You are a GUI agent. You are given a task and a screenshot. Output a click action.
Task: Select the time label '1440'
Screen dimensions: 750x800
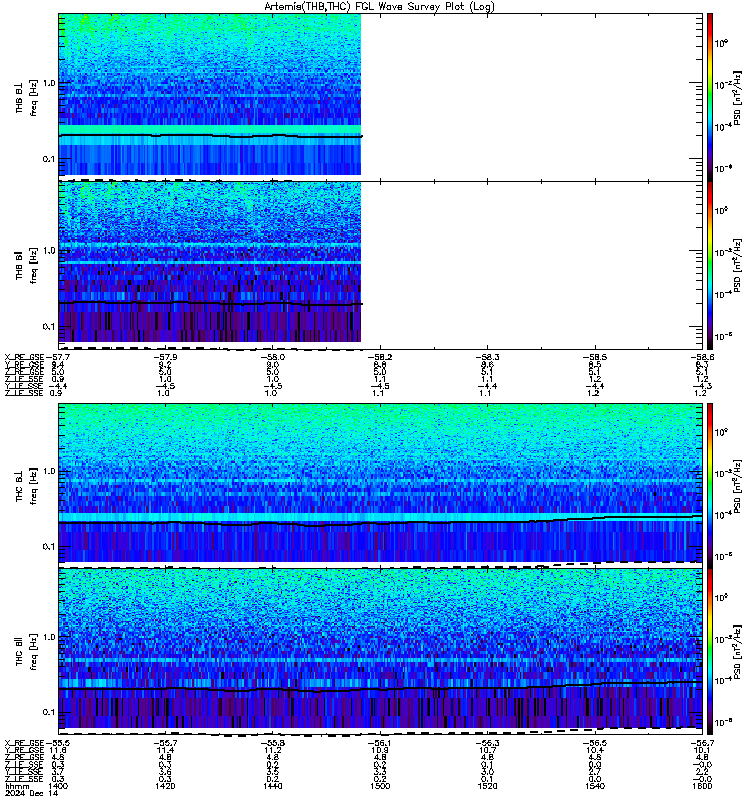click(x=272, y=786)
